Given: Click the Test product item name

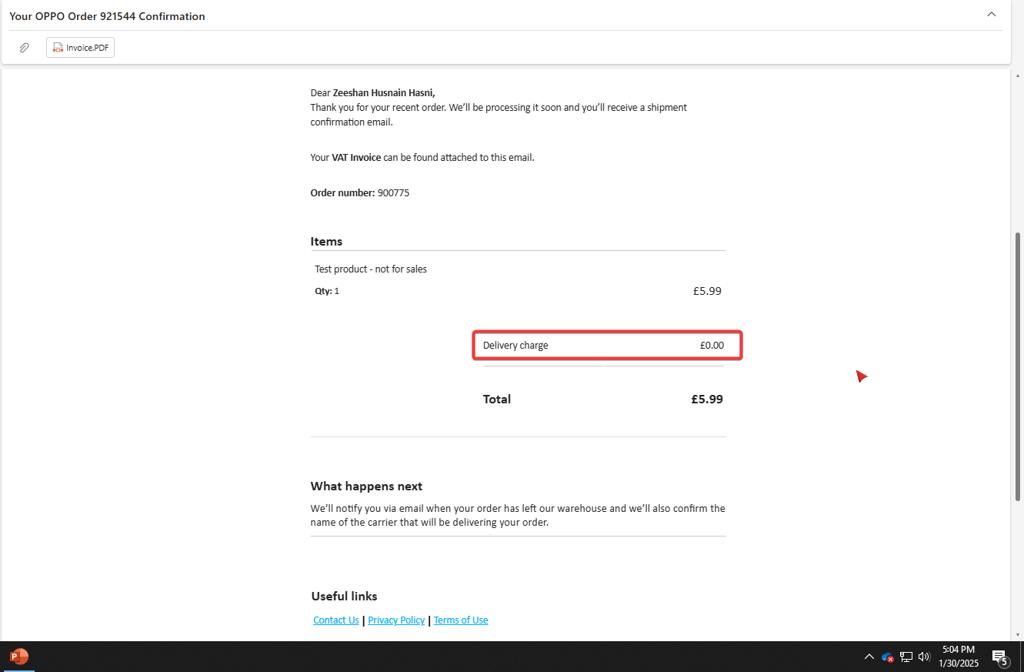Looking at the screenshot, I should tap(371, 269).
